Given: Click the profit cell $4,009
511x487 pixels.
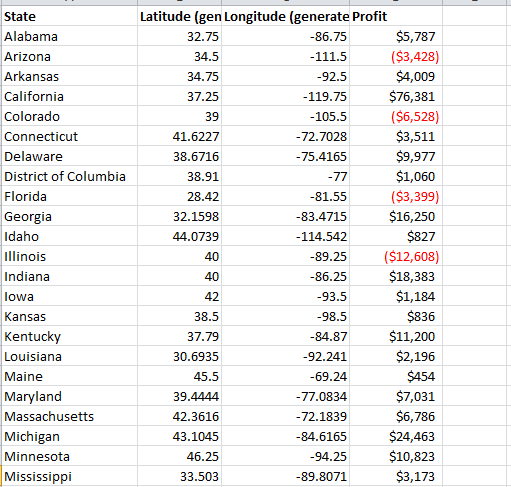Looking at the screenshot, I should (x=396, y=76).
